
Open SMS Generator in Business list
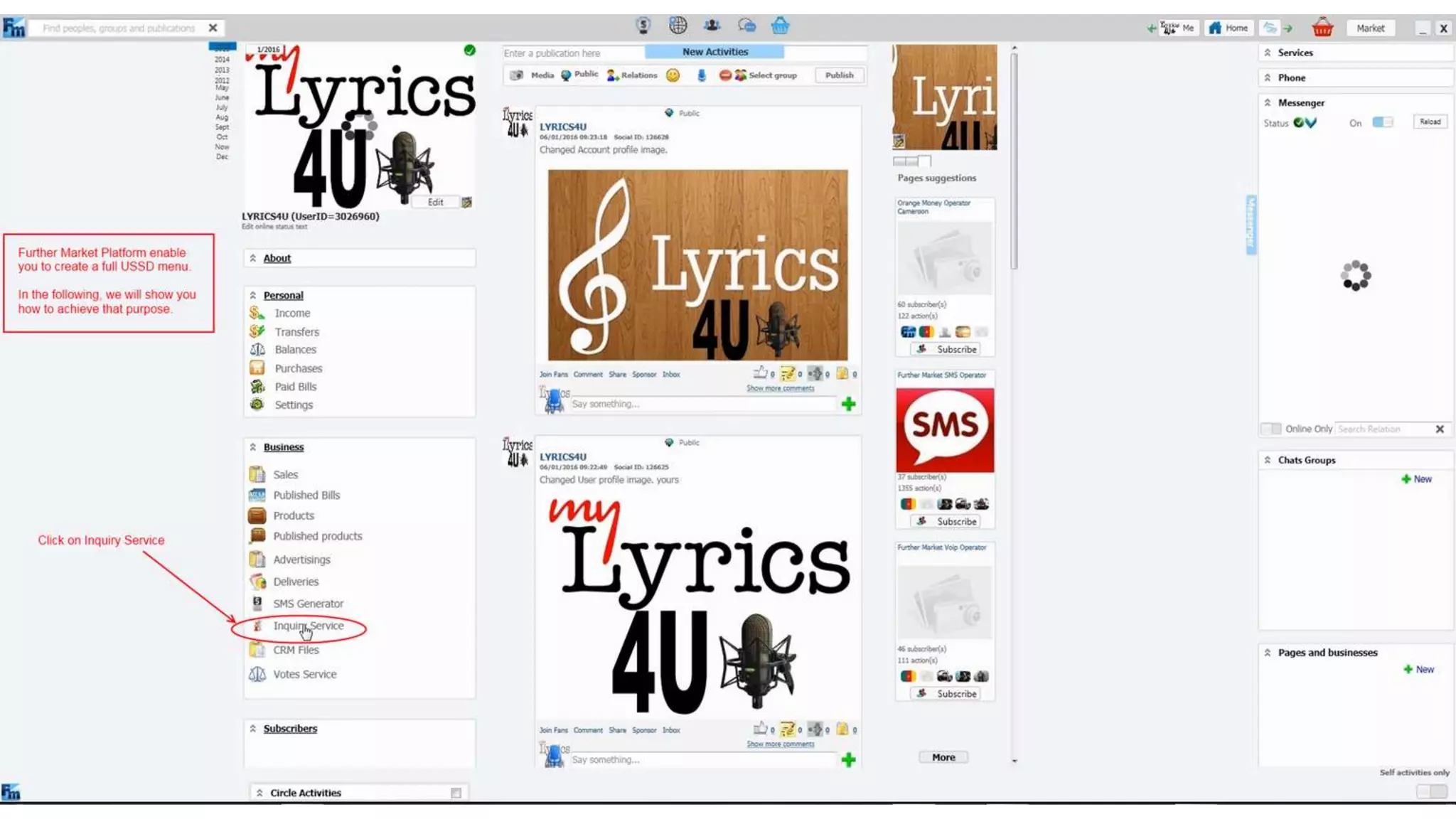pyautogui.click(x=308, y=604)
